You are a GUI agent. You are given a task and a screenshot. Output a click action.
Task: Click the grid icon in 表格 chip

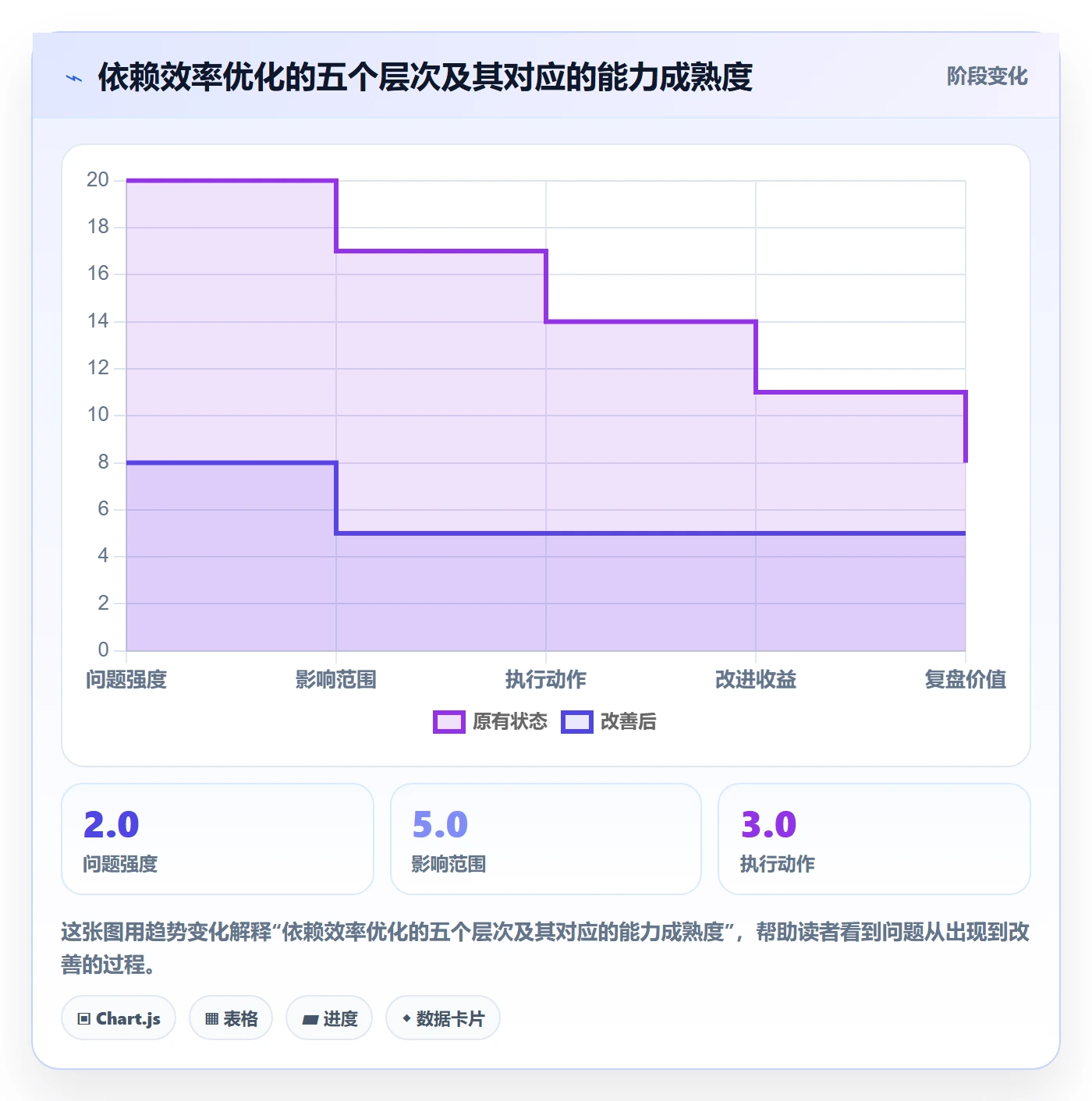[x=211, y=1018]
